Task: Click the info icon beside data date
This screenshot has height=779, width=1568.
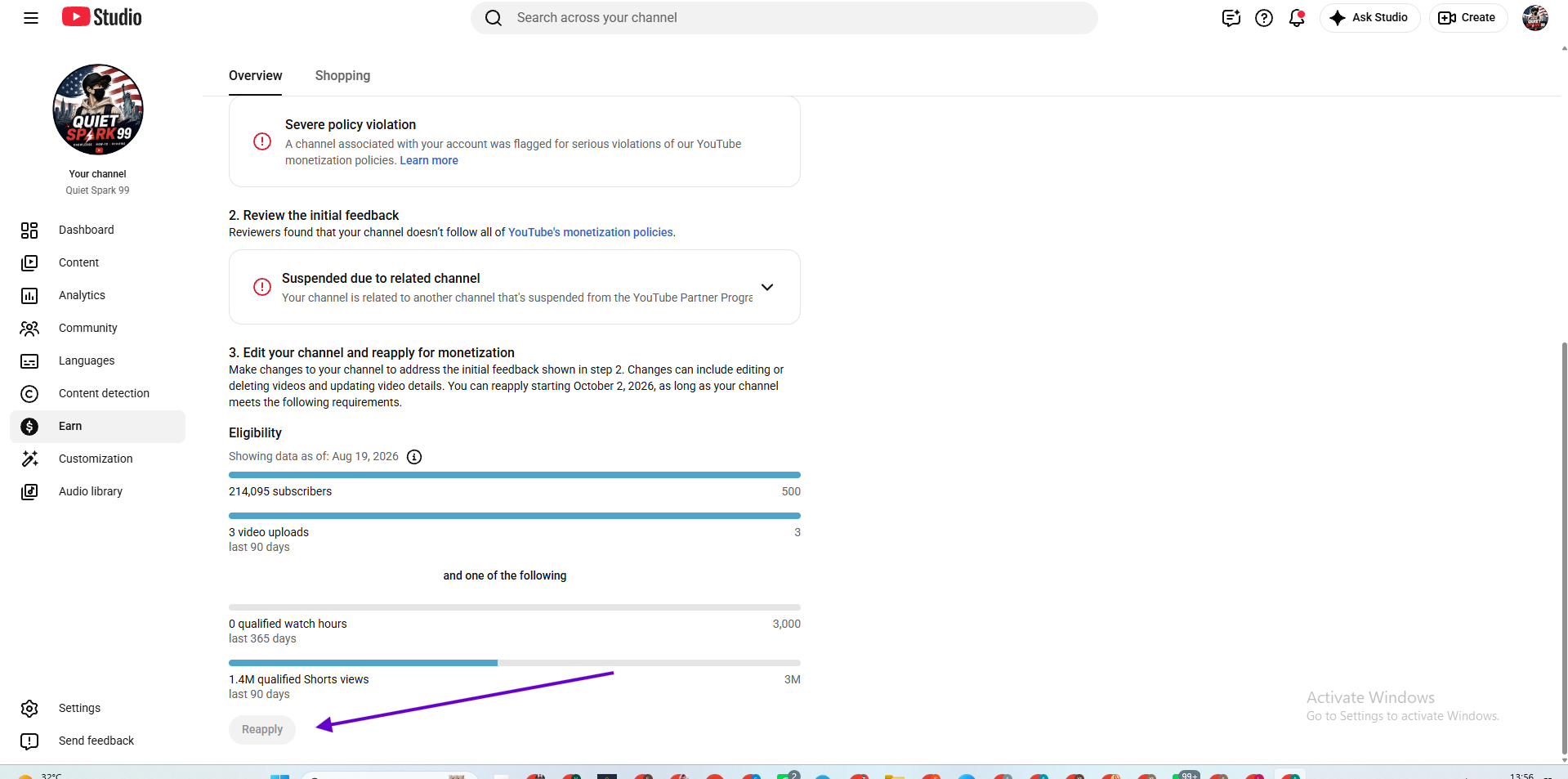Action: pos(414,457)
